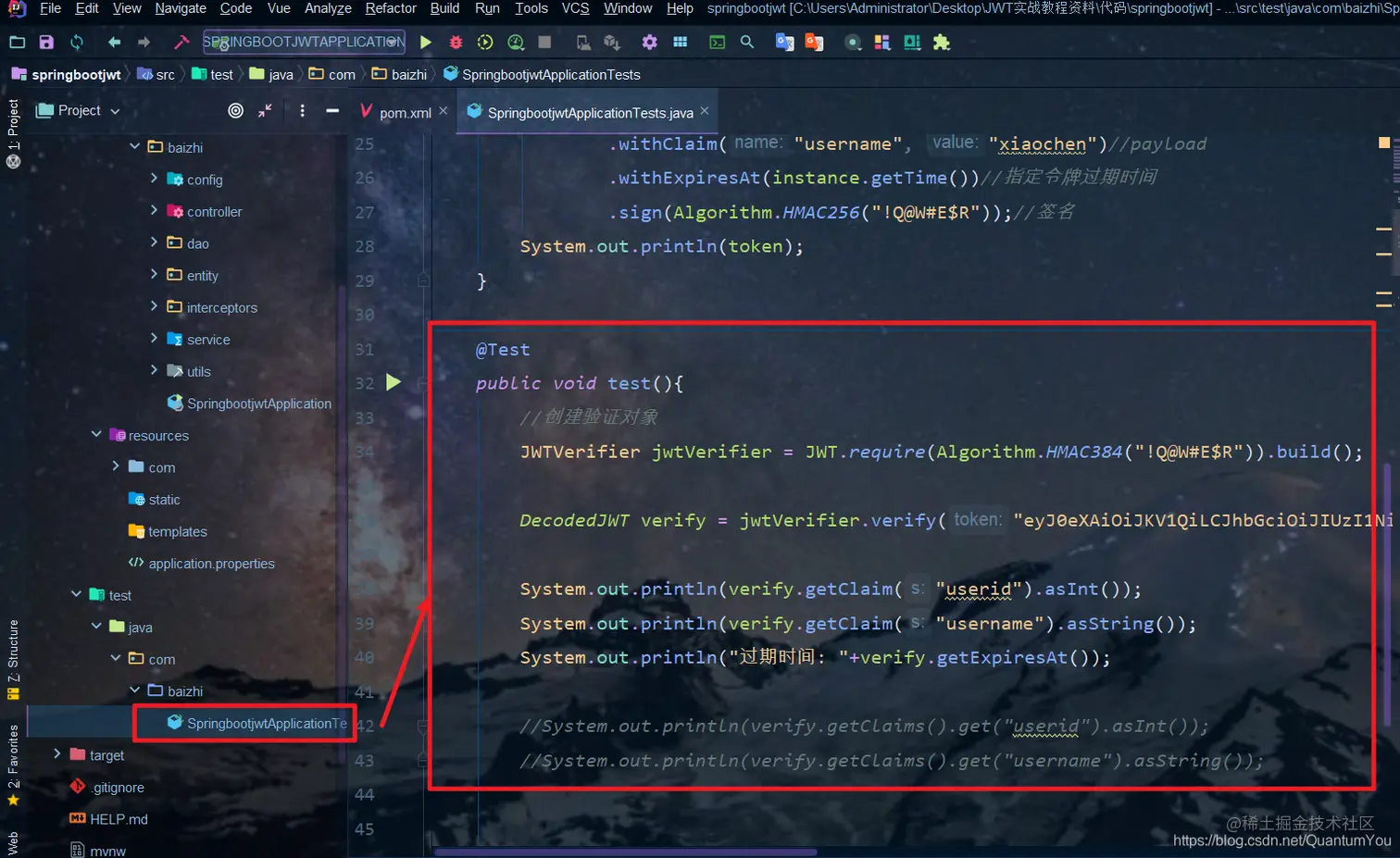The image size is (1400, 858).
Task: Click the Search Everywhere magnifier icon
Action: (x=747, y=43)
